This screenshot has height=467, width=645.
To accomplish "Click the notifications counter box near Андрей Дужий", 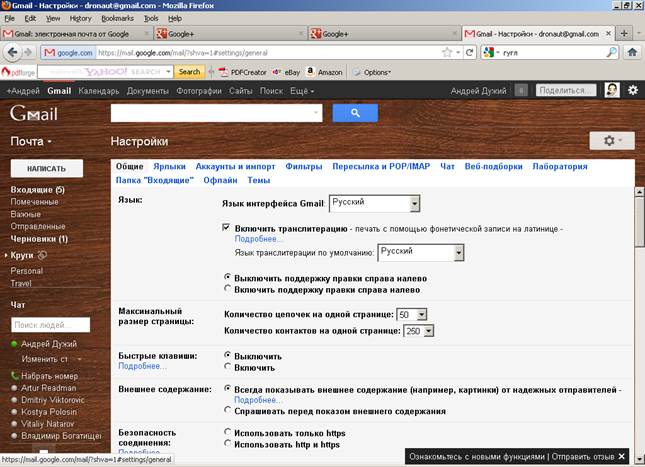I will click(x=521, y=91).
